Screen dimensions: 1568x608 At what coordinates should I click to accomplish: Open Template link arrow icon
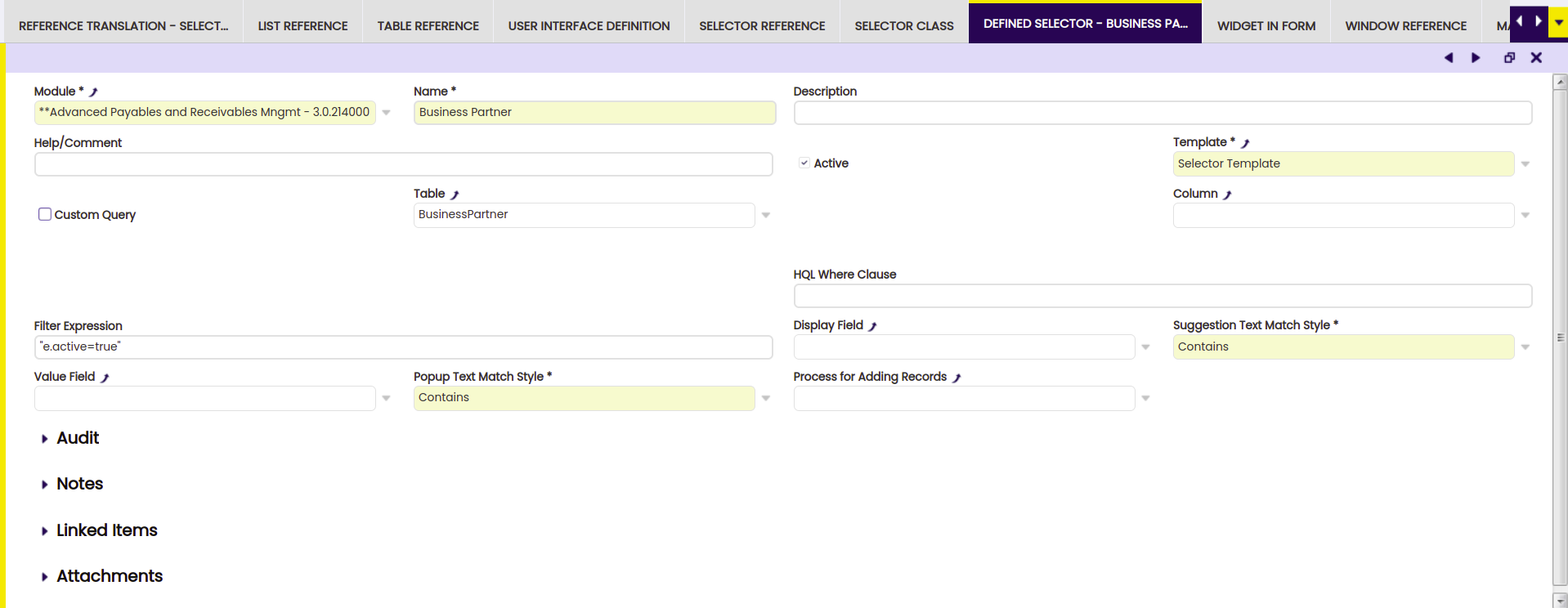(x=1245, y=143)
